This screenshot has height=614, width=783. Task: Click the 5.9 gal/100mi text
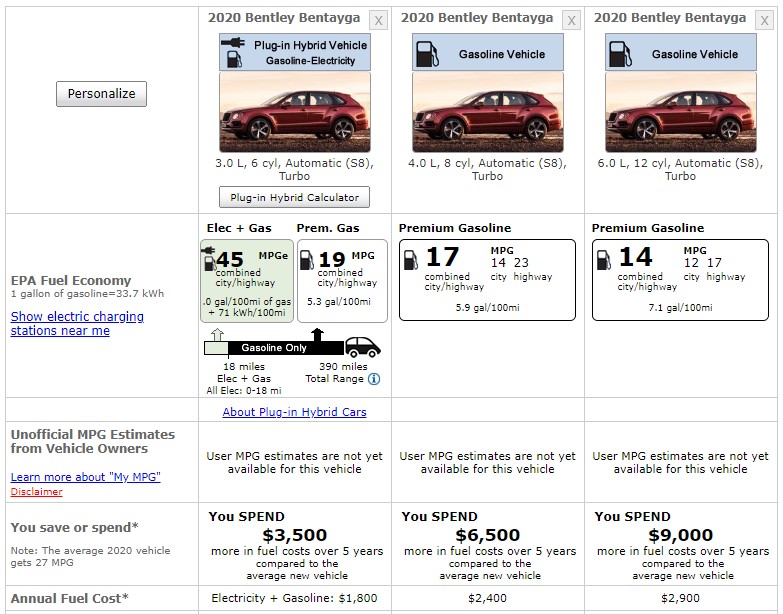point(487,307)
